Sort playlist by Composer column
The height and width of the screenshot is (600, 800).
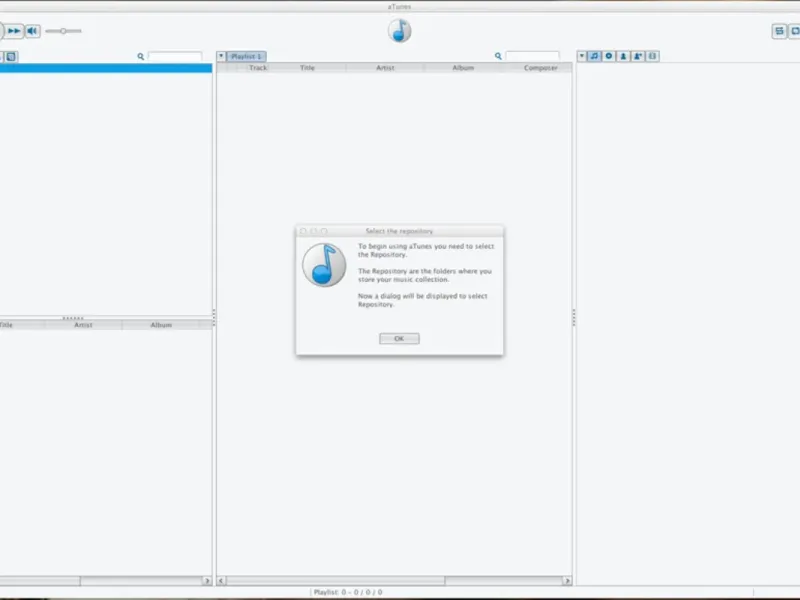point(540,68)
